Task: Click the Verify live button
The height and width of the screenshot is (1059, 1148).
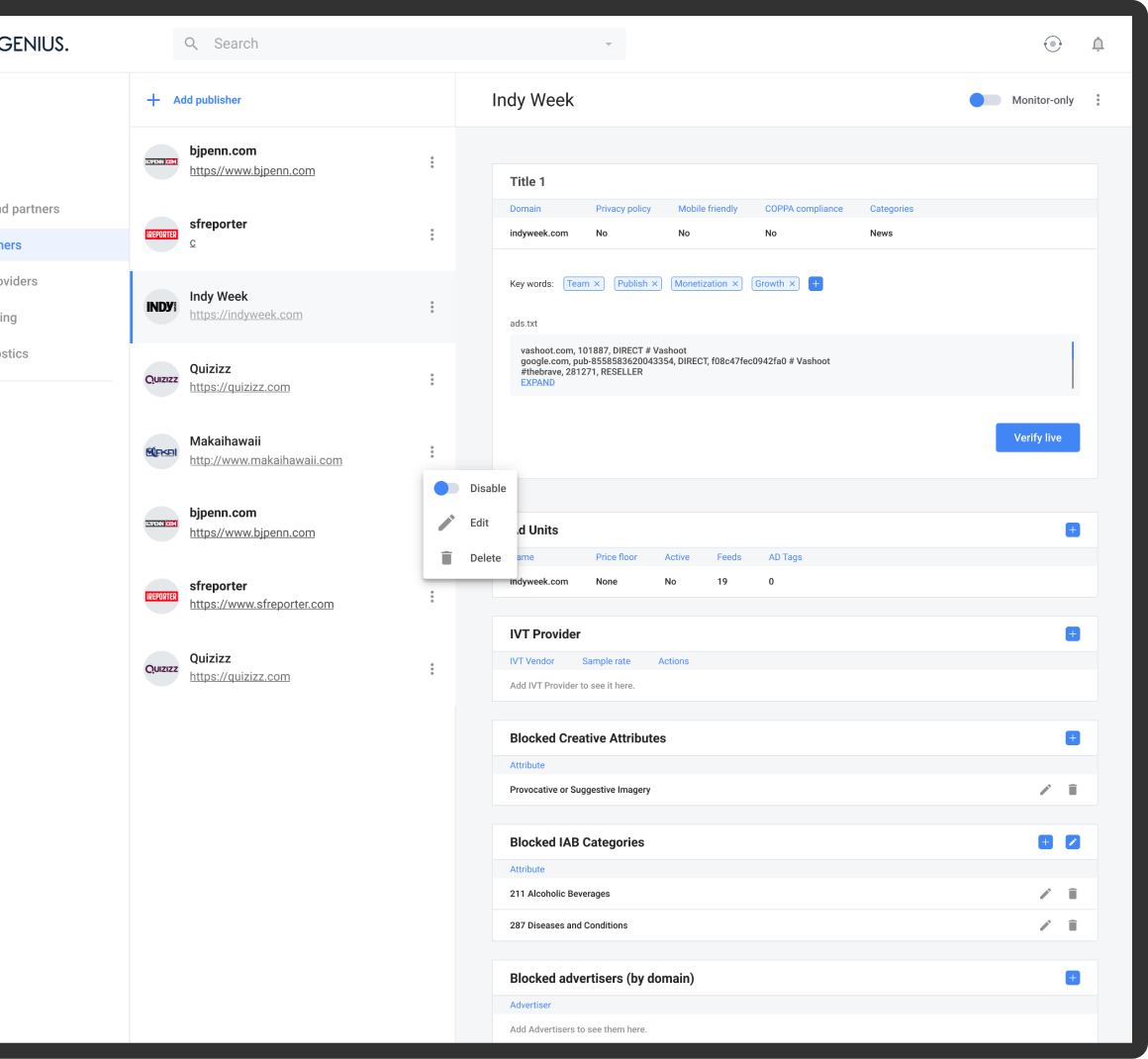Action: click(1037, 438)
